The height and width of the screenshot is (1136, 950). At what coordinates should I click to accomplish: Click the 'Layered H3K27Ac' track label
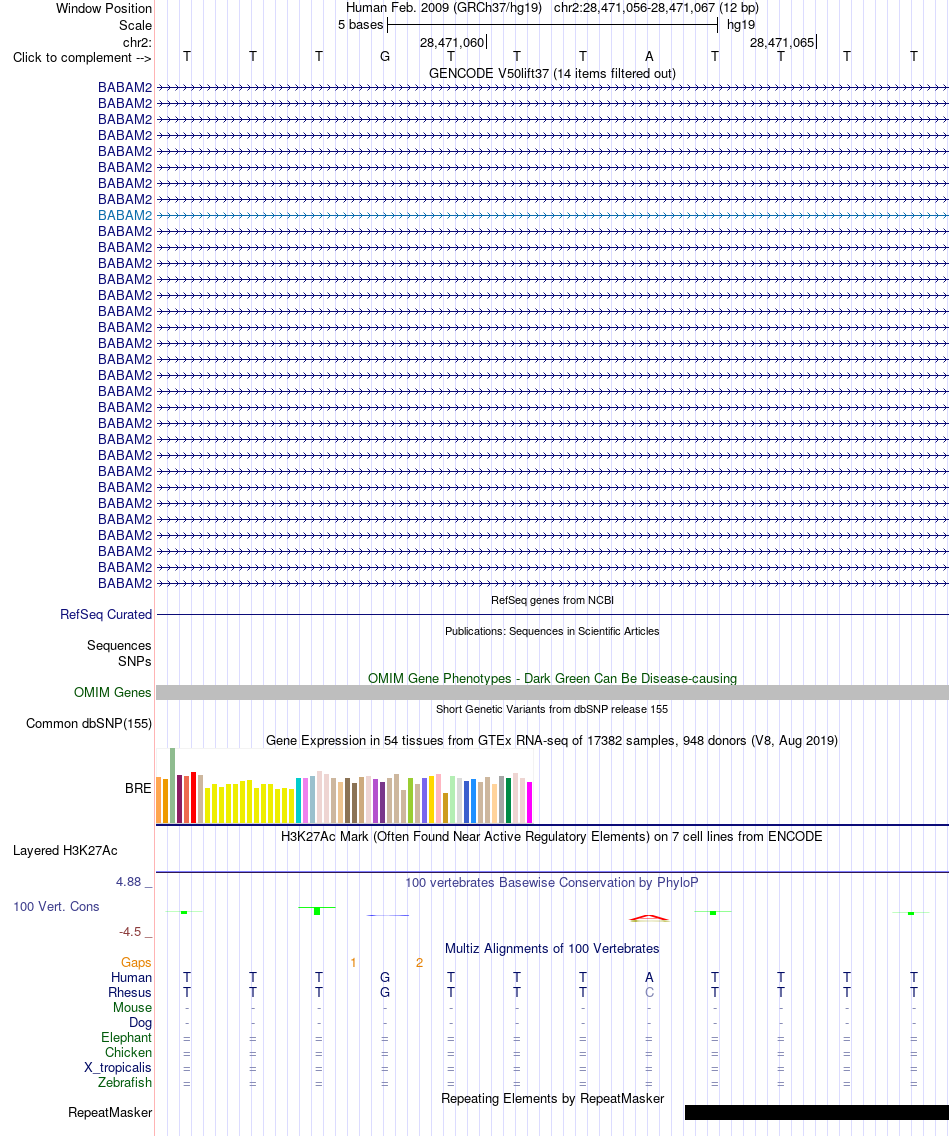pyautogui.click(x=65, y=851)
